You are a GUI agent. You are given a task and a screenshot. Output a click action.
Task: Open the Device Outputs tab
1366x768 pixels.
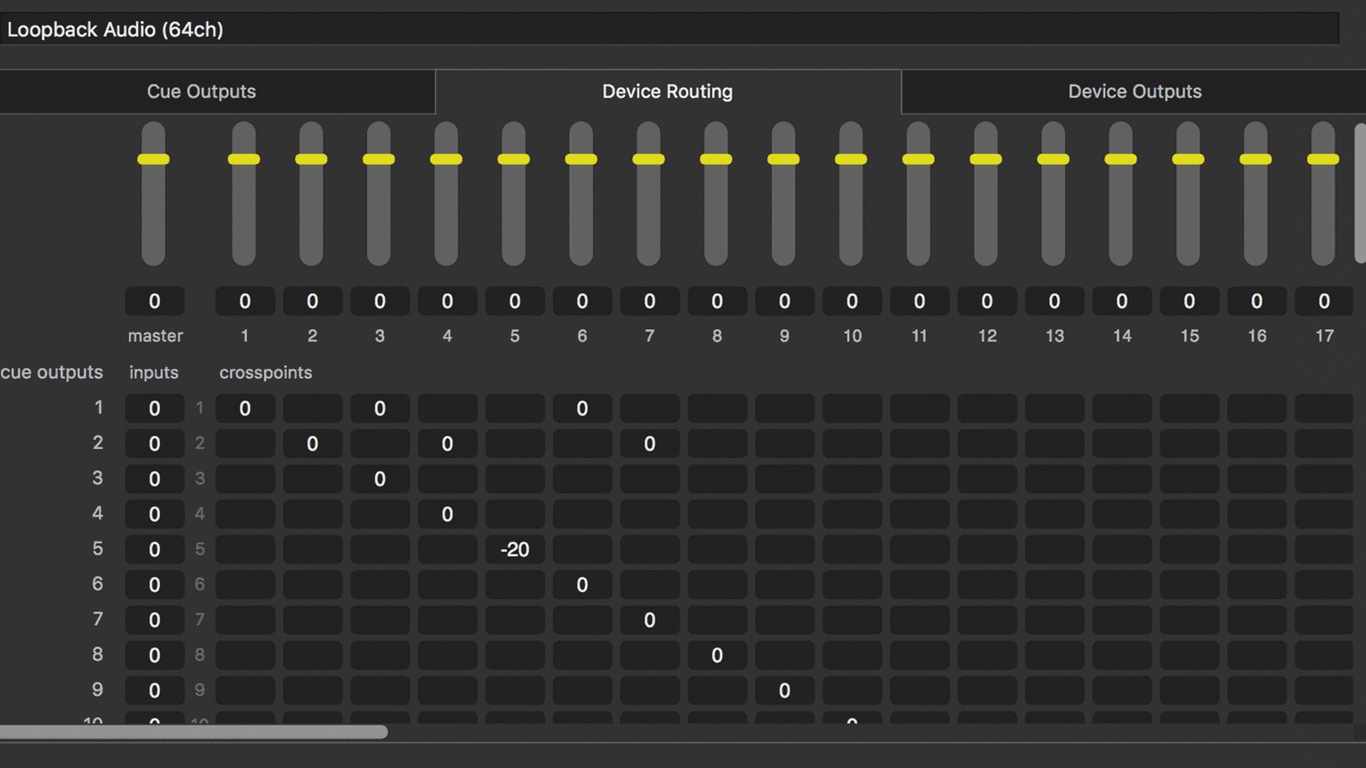[x=1134, y=92]
